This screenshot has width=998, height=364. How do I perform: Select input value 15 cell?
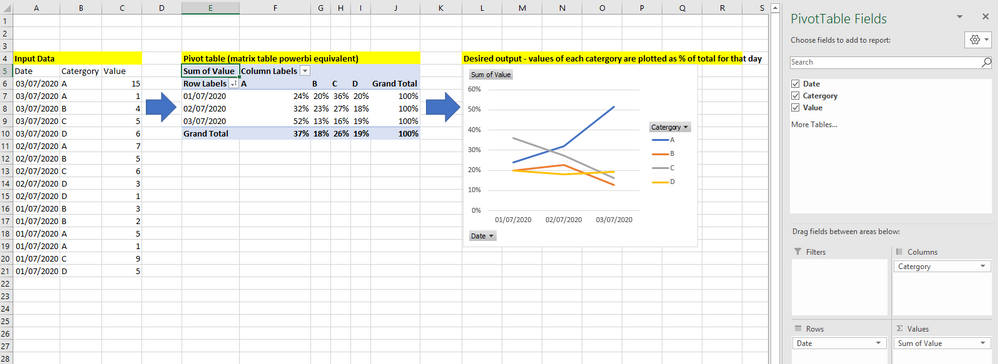coord(121,83)
